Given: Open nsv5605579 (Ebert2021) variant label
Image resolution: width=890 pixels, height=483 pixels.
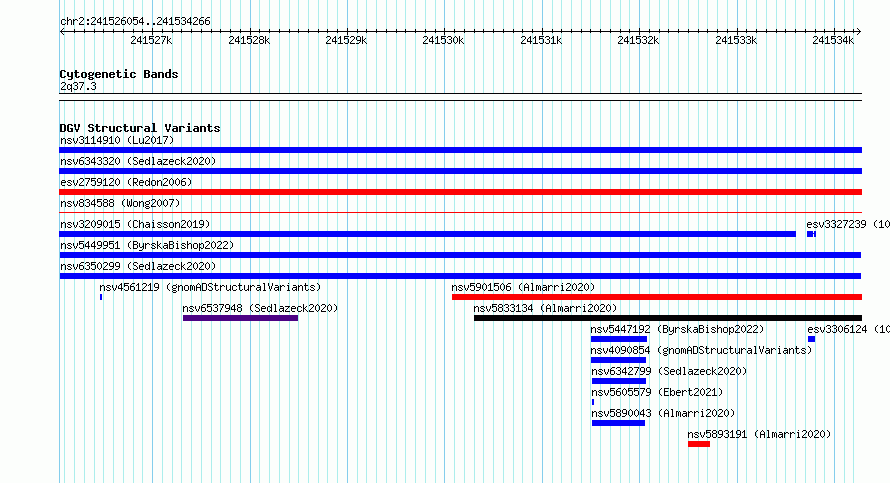Looking at the screenshot, I should [657, 392].
